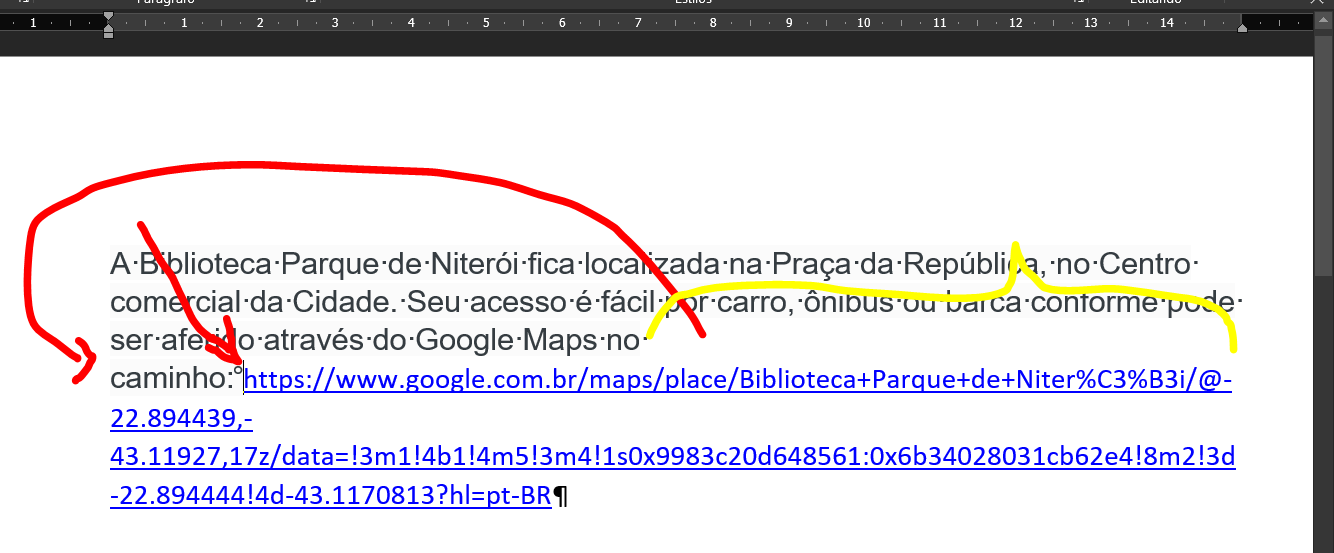Place cursor in the word "caminho:"

coord(172,379)
